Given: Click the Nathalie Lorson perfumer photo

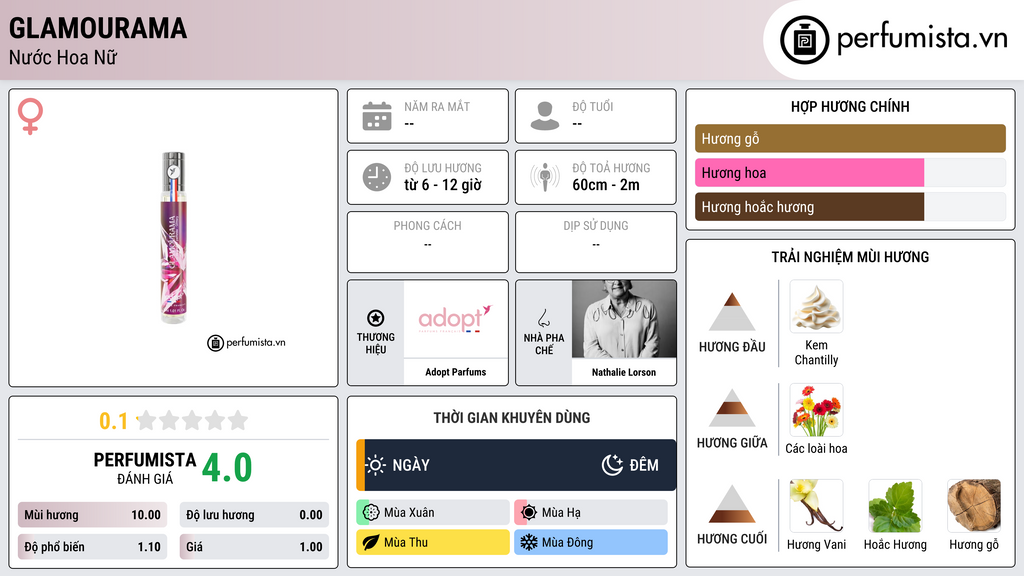Looking at the screenshot, I should tap(624, 319).
